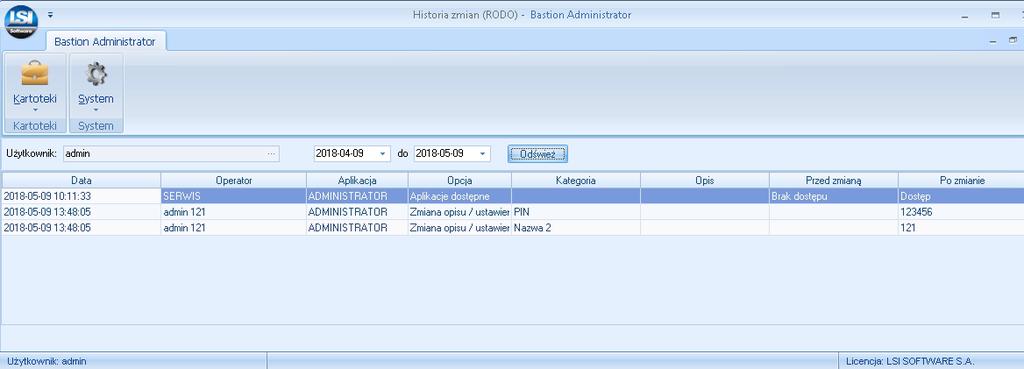Minimize the inner ribbon window

pos(993,42)
